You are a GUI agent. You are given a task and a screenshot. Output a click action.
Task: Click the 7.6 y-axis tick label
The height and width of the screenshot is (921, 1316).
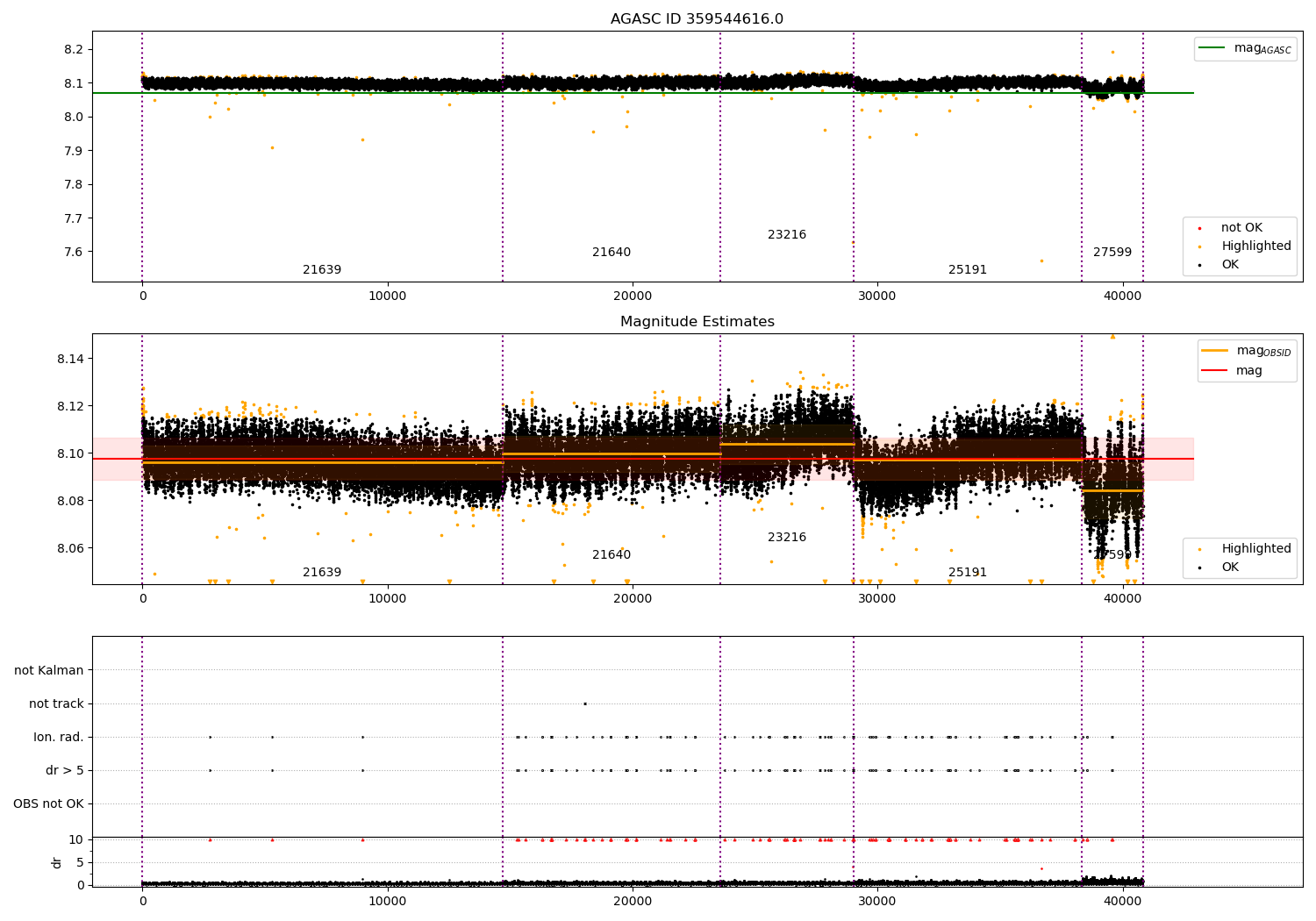click(x=74, y=253)
